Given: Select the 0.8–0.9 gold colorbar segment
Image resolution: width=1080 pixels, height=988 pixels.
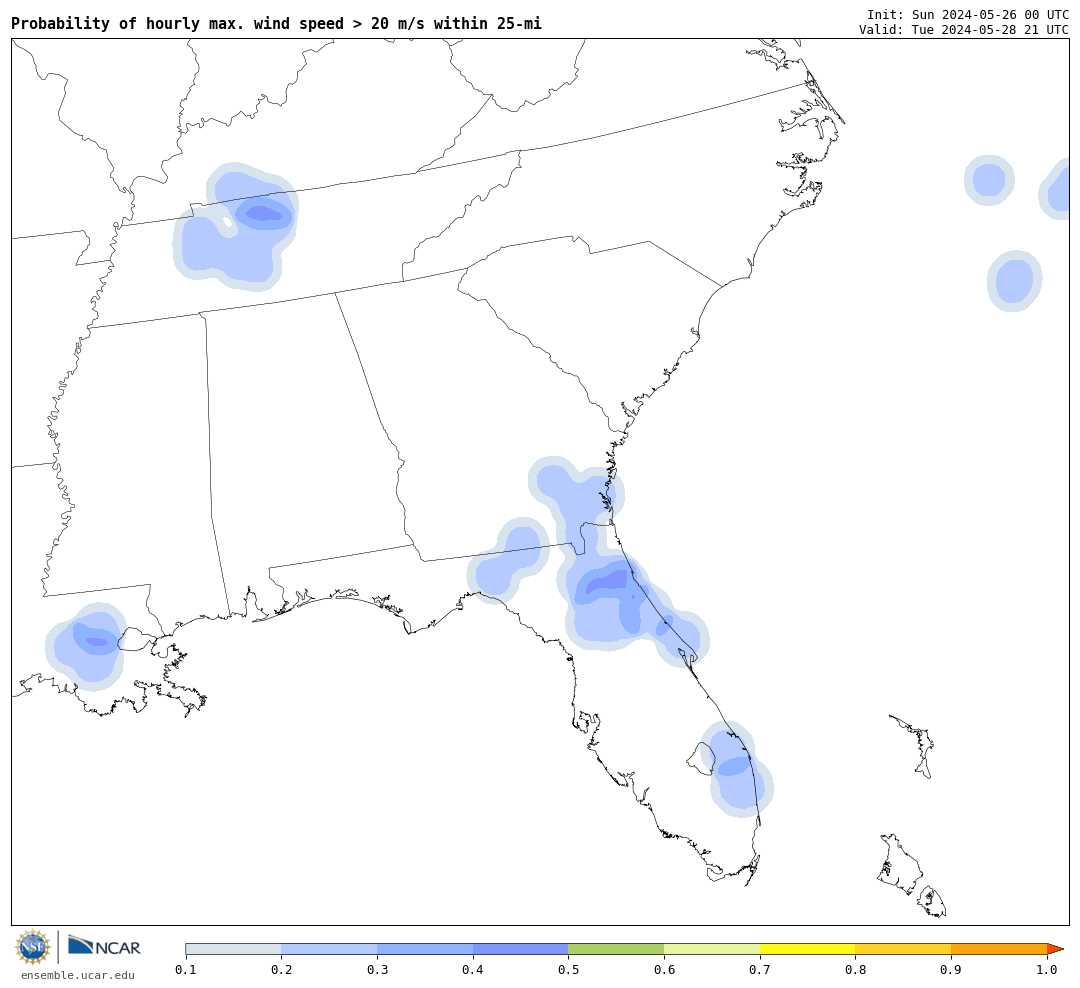Looking at the screenshot, I should pos(903,949).
